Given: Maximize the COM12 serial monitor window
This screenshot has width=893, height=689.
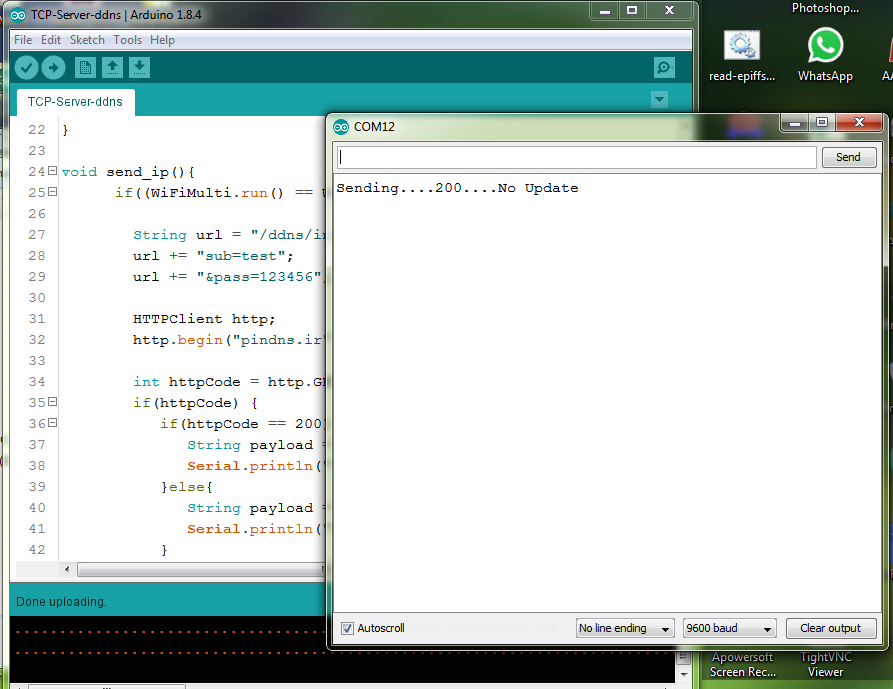Looking at the screenshot, I should point(822,122).
